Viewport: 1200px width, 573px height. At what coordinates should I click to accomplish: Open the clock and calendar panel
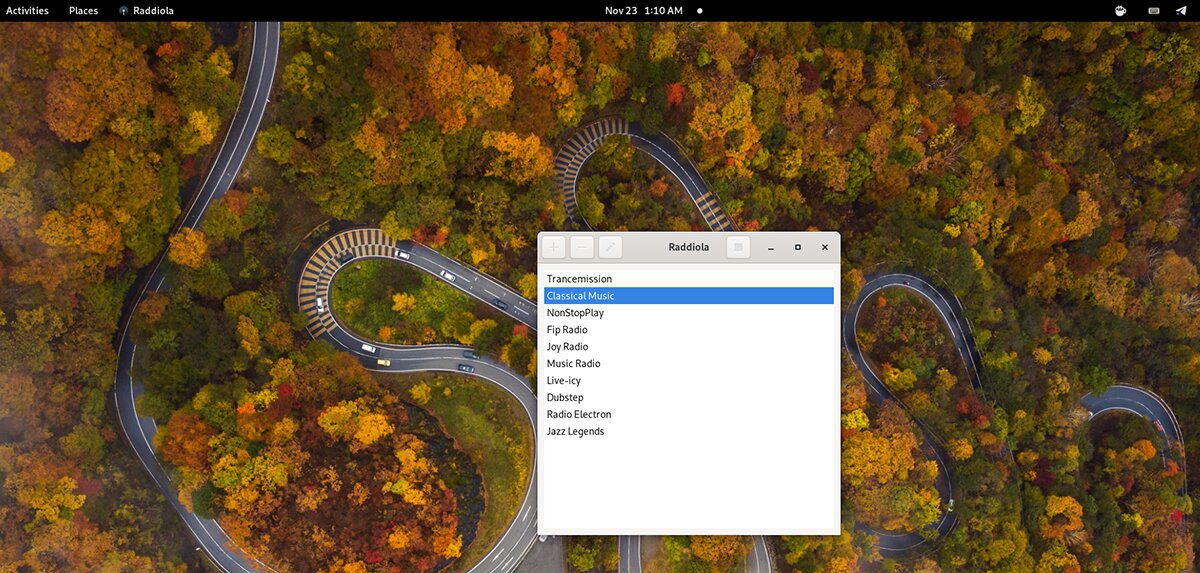(x=644, y=11)
